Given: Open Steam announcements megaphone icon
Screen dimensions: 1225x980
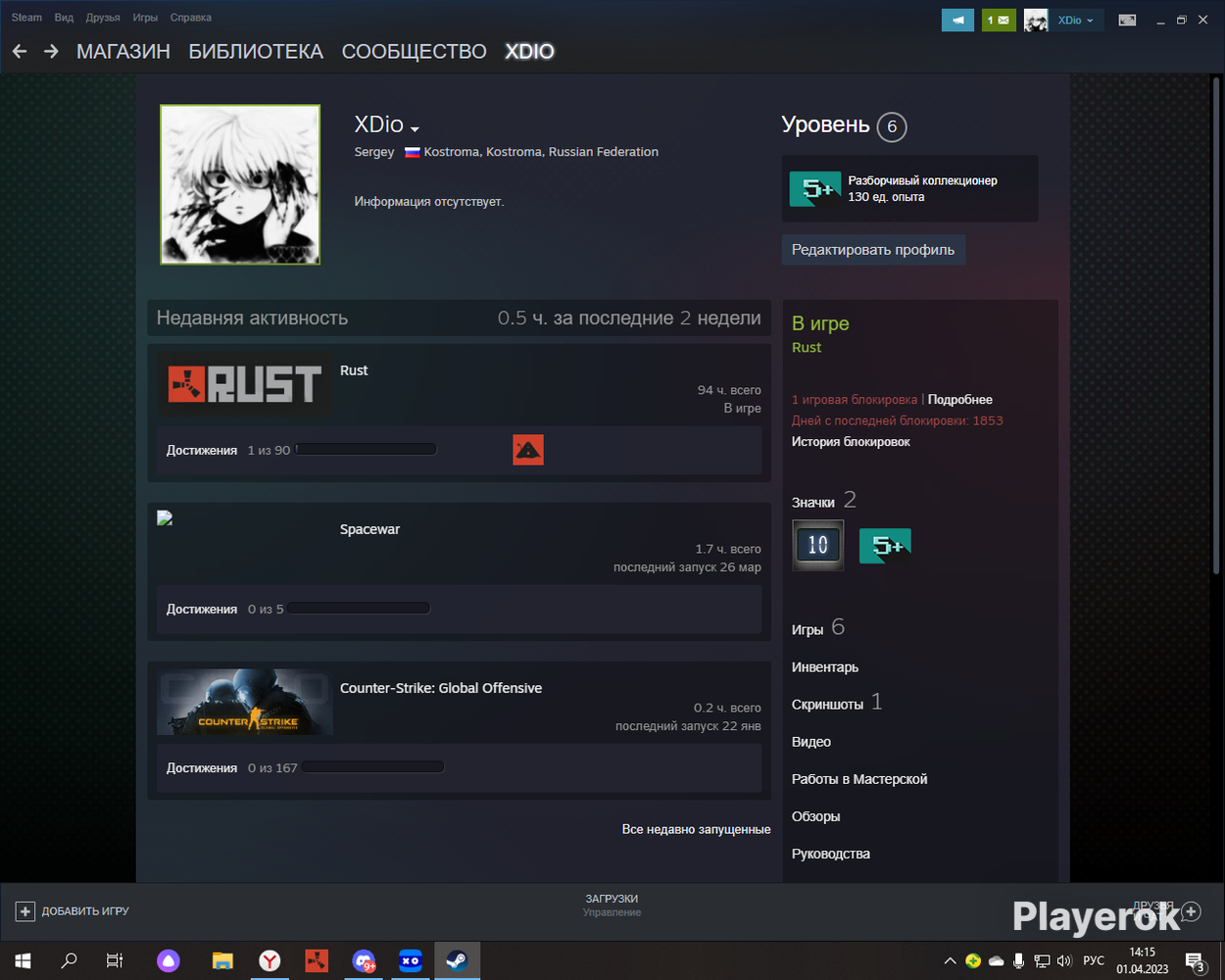Looking at the screenshot, I should point(957,20).
